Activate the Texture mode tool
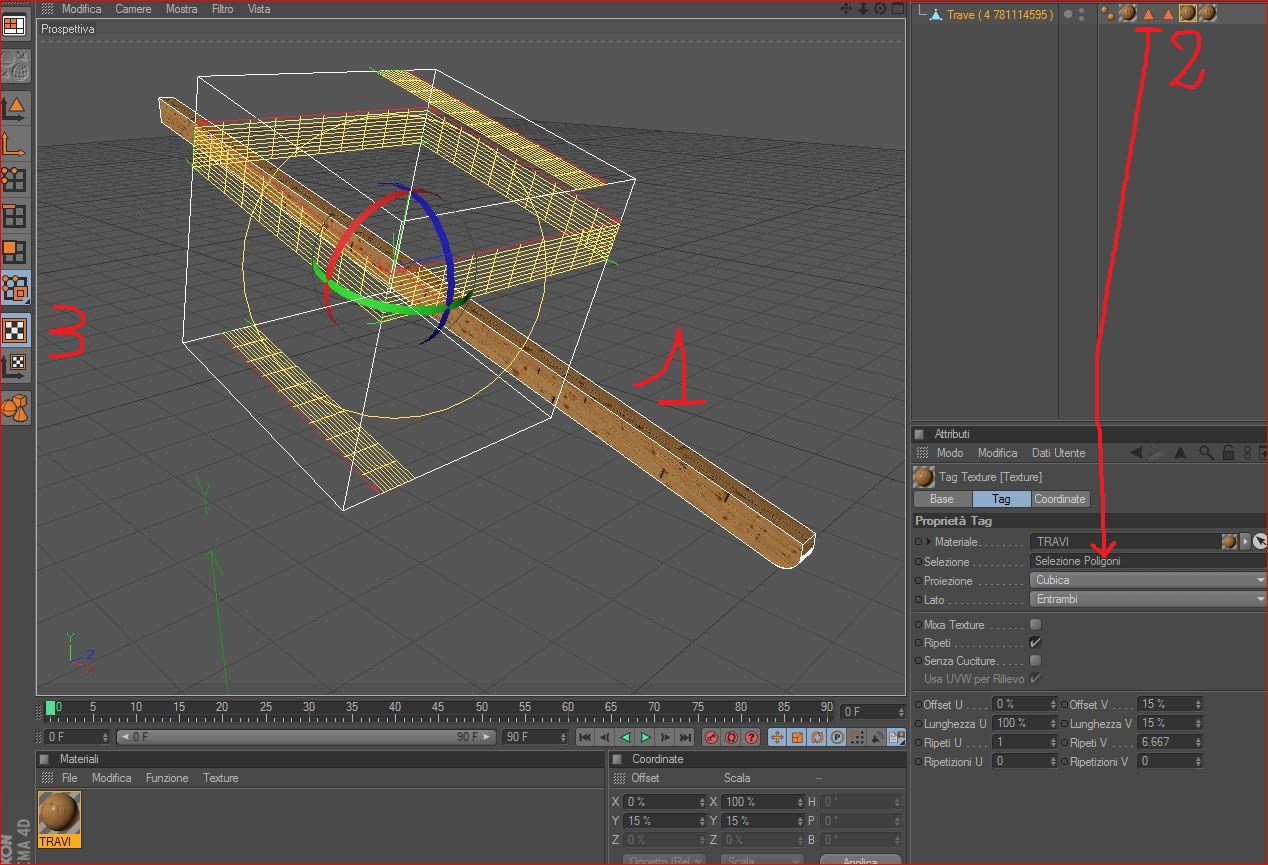1268x865 pixels. click(15, 330)
